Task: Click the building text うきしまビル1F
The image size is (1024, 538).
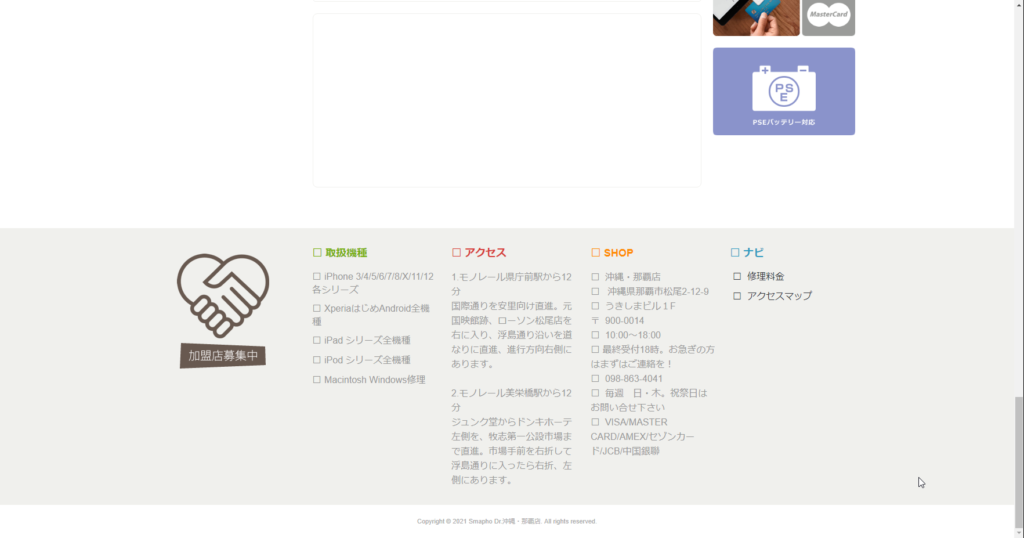Action: point(640,306)
